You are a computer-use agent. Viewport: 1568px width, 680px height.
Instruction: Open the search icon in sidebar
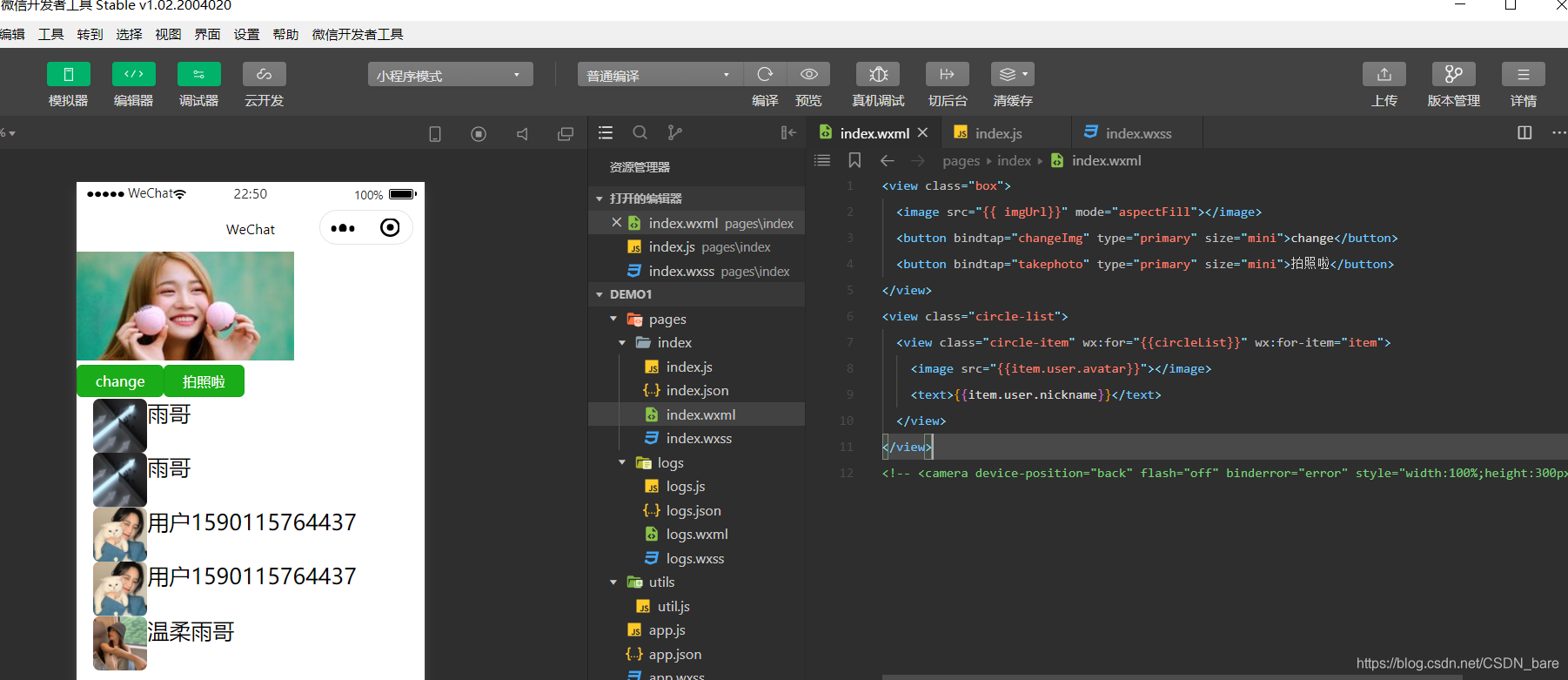[x=640, y=133]
